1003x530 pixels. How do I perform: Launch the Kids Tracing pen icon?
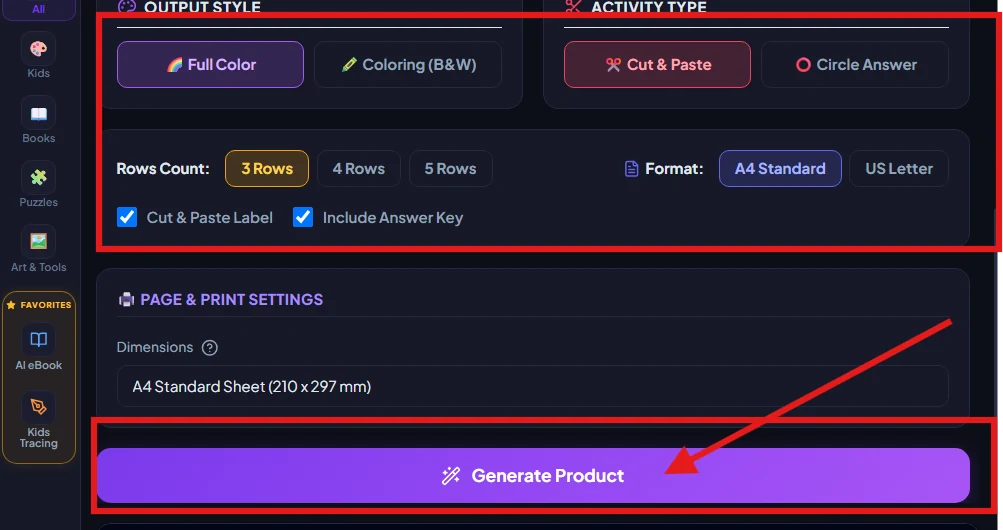pos(38,407)
